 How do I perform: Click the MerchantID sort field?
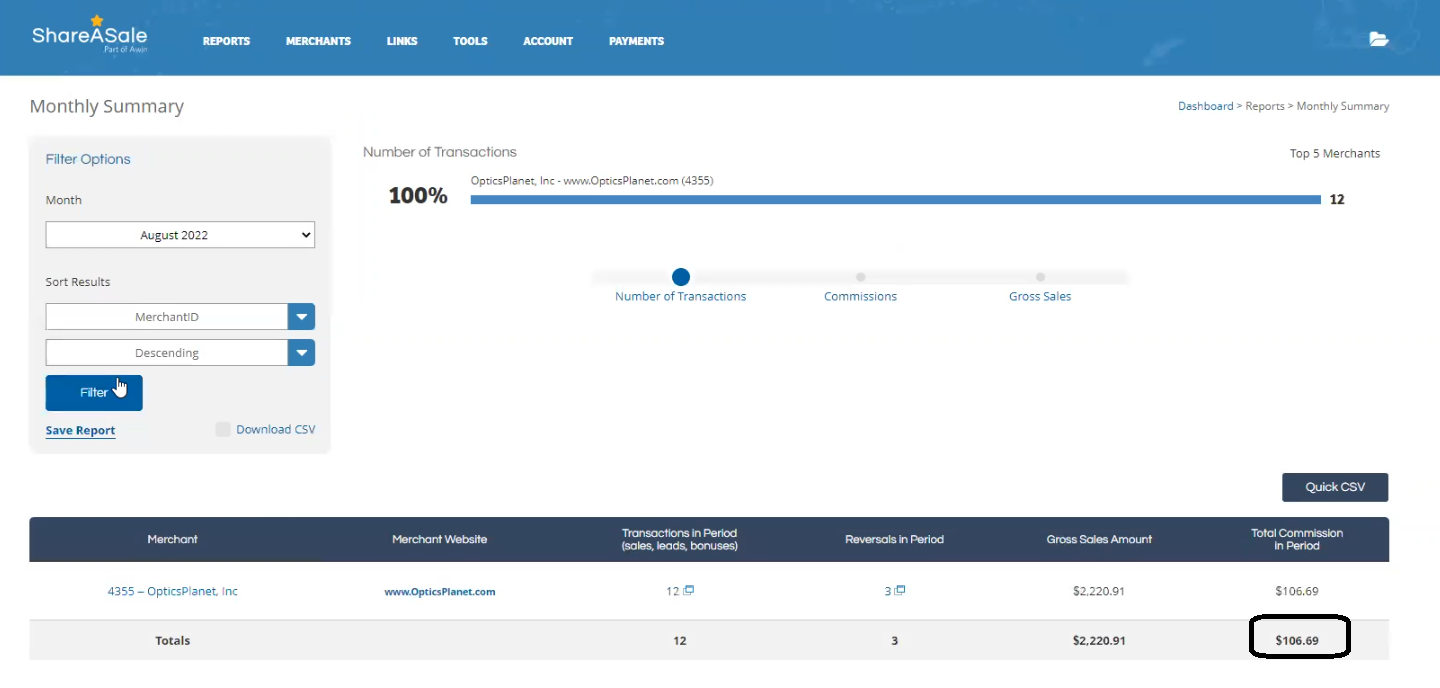click(167, 317)
